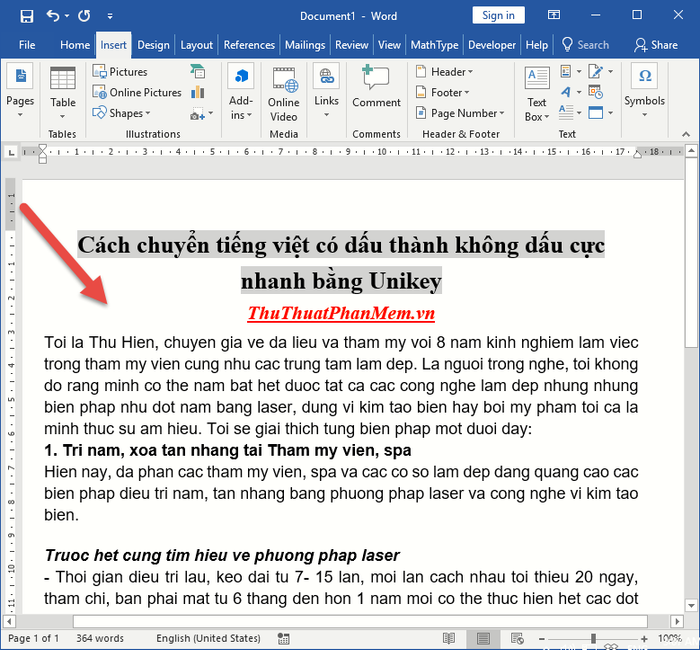Open the Shapes gallery
Viewport: 700px width, 650px height.
pyautogui.click(x=121, y=113)
